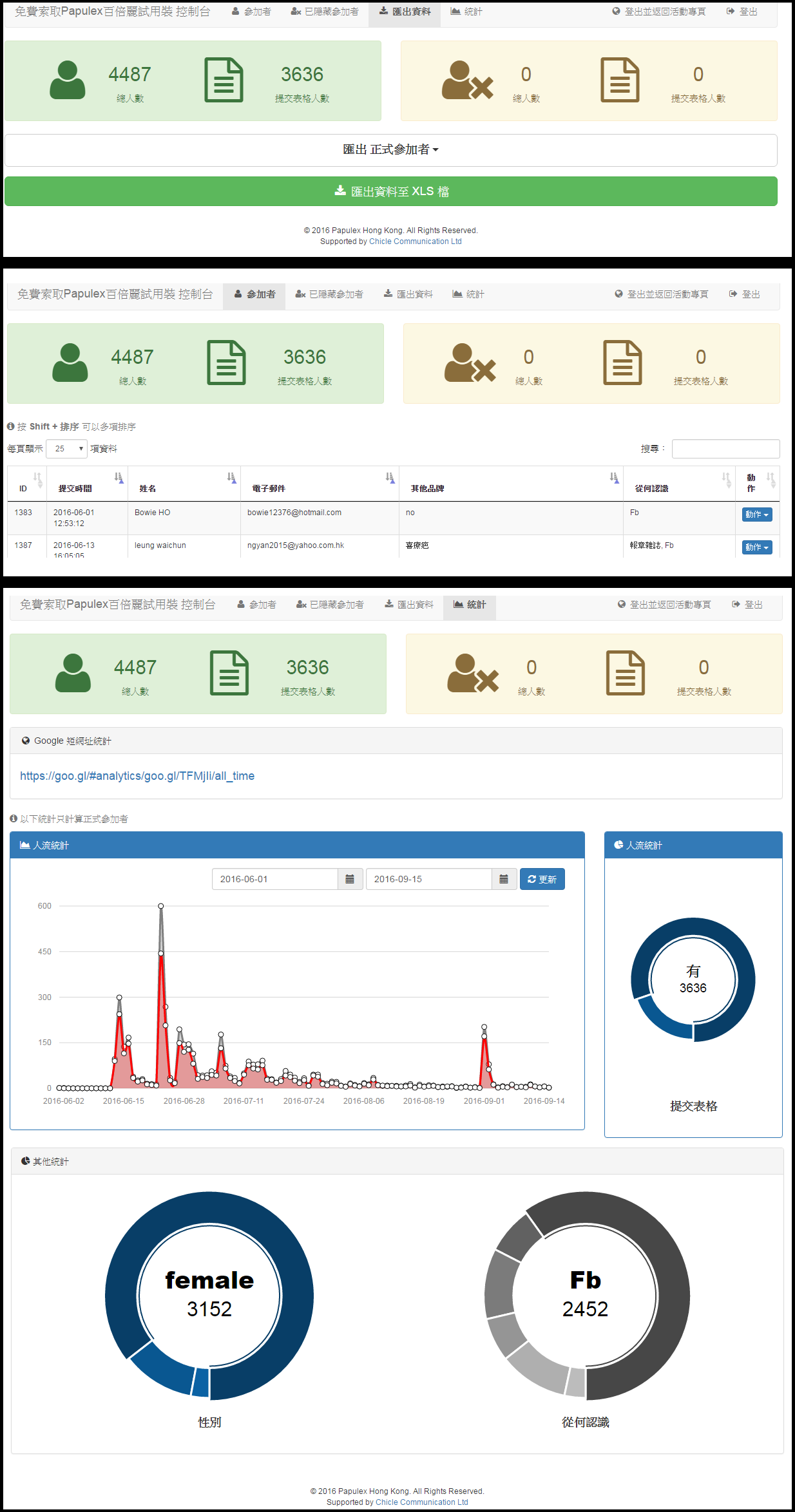Open 動作 dropdown for Bowie HO

coord(756,515)
